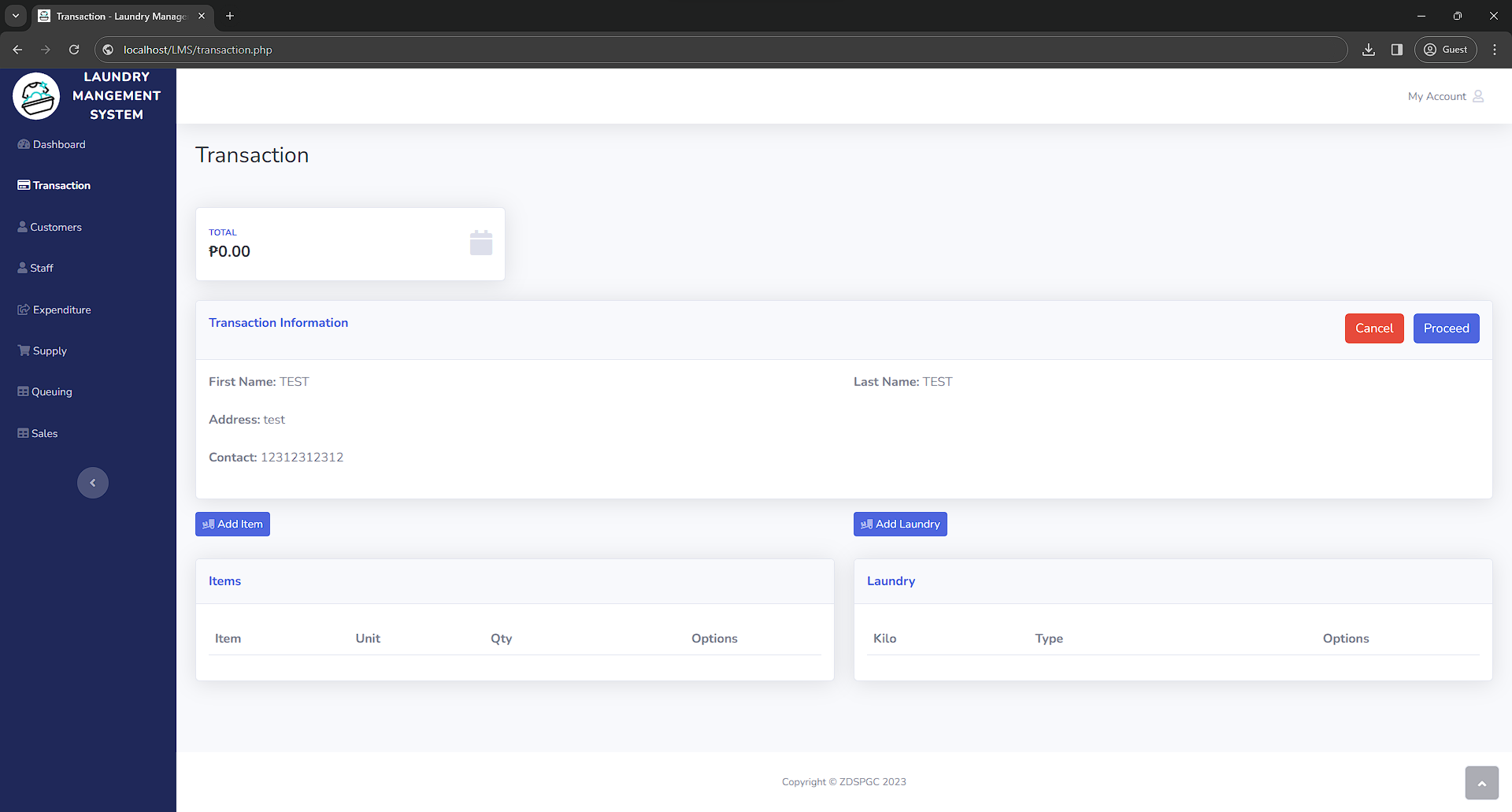Open the browser downloads icon
The image size is (1512, 812).
[1369, 50]
